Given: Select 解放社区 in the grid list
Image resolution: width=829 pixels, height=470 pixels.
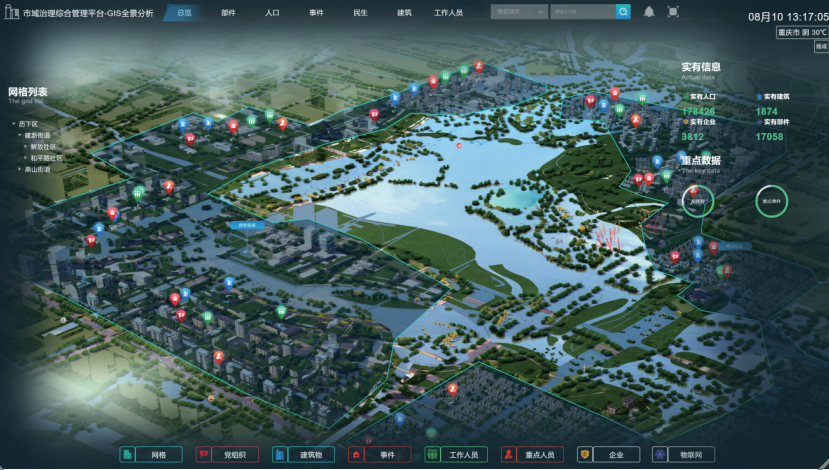Looking at the screenshot, I should [x=44, y=146].
